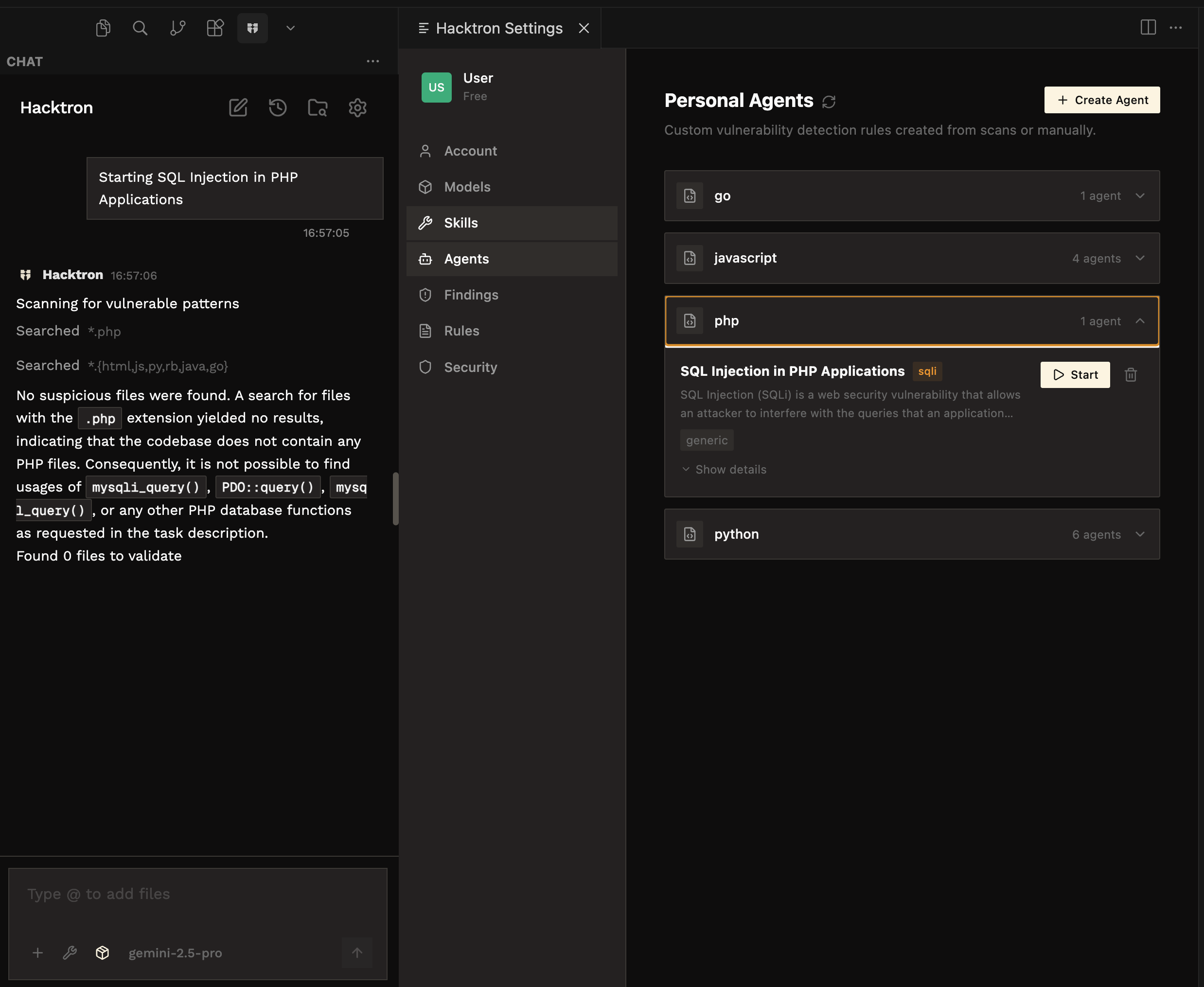Open Hacktron settings gear icon
The height and width of the screenshot is (987, 1204).
[357, 107]
